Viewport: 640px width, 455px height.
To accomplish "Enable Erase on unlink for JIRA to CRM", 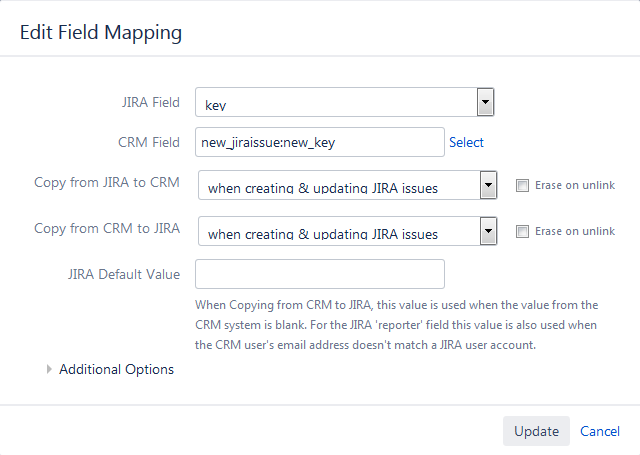I will [x=522, y=185].
